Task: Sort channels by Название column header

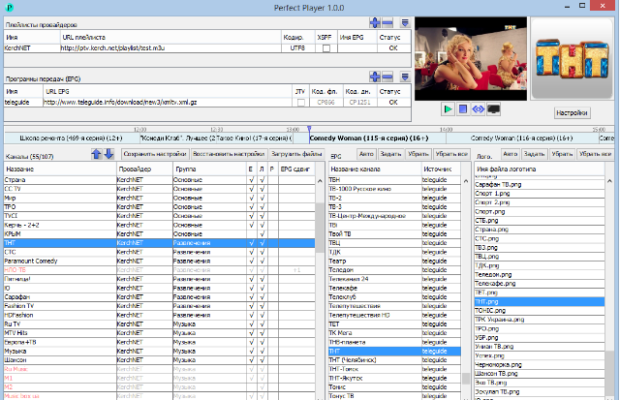Action: (x=60, y=169)
